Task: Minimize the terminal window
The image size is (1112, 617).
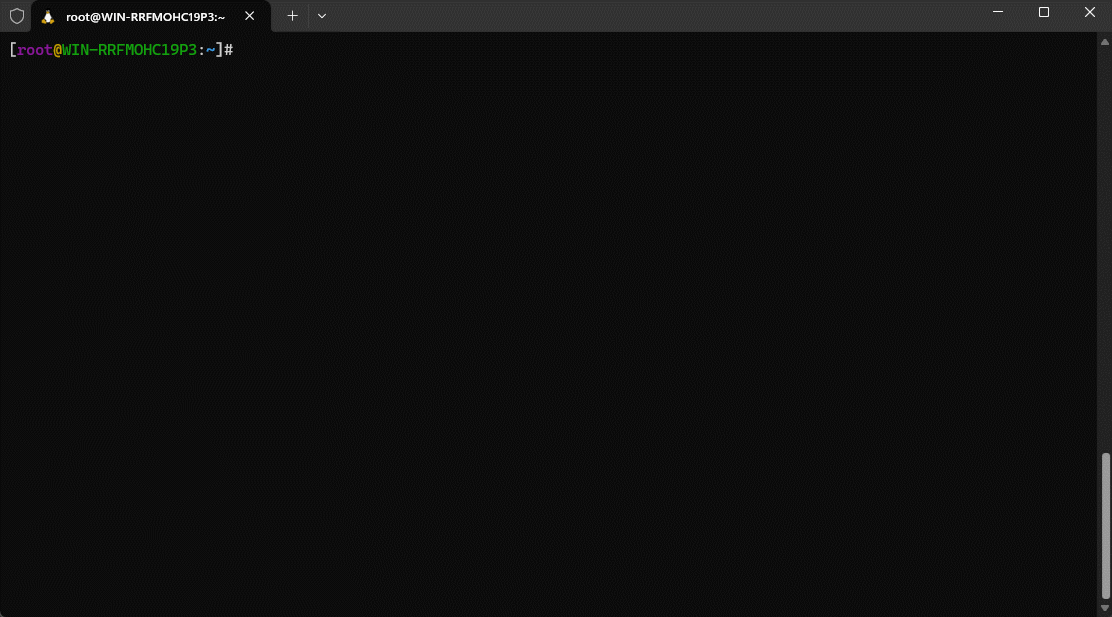Action: [x=997, y=12]
